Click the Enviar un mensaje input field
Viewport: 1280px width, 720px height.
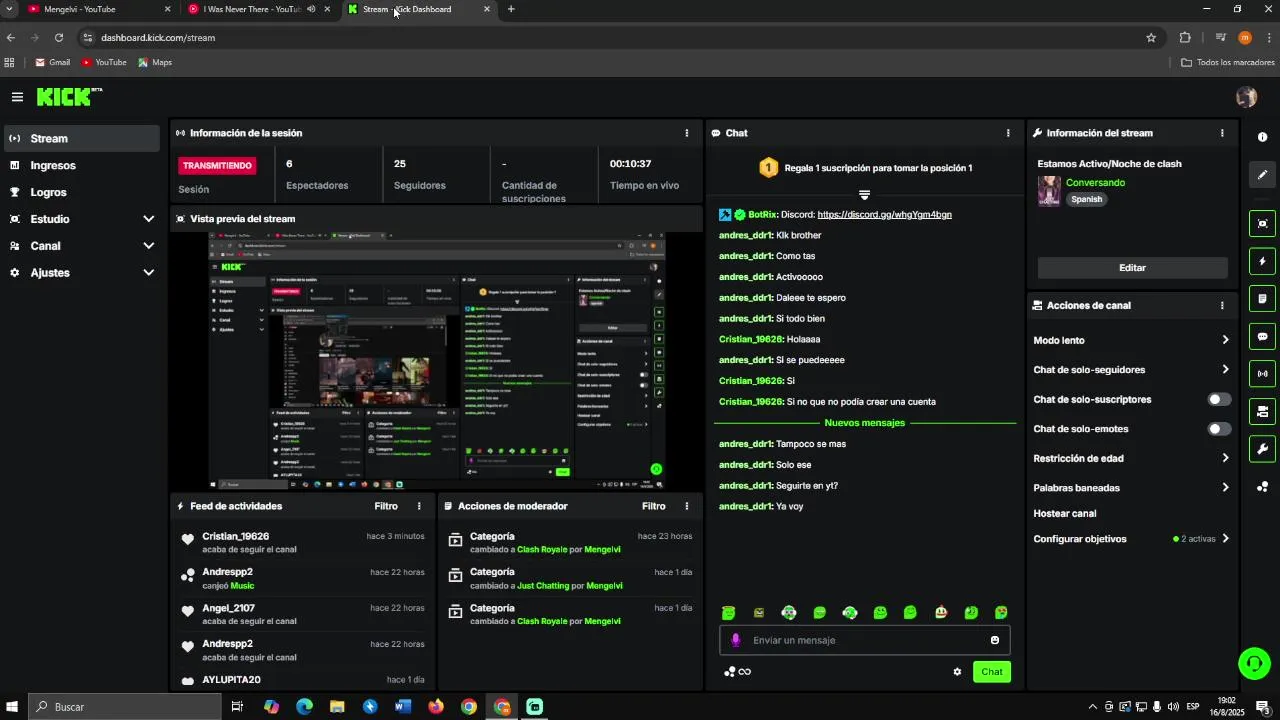click(865, 640)
